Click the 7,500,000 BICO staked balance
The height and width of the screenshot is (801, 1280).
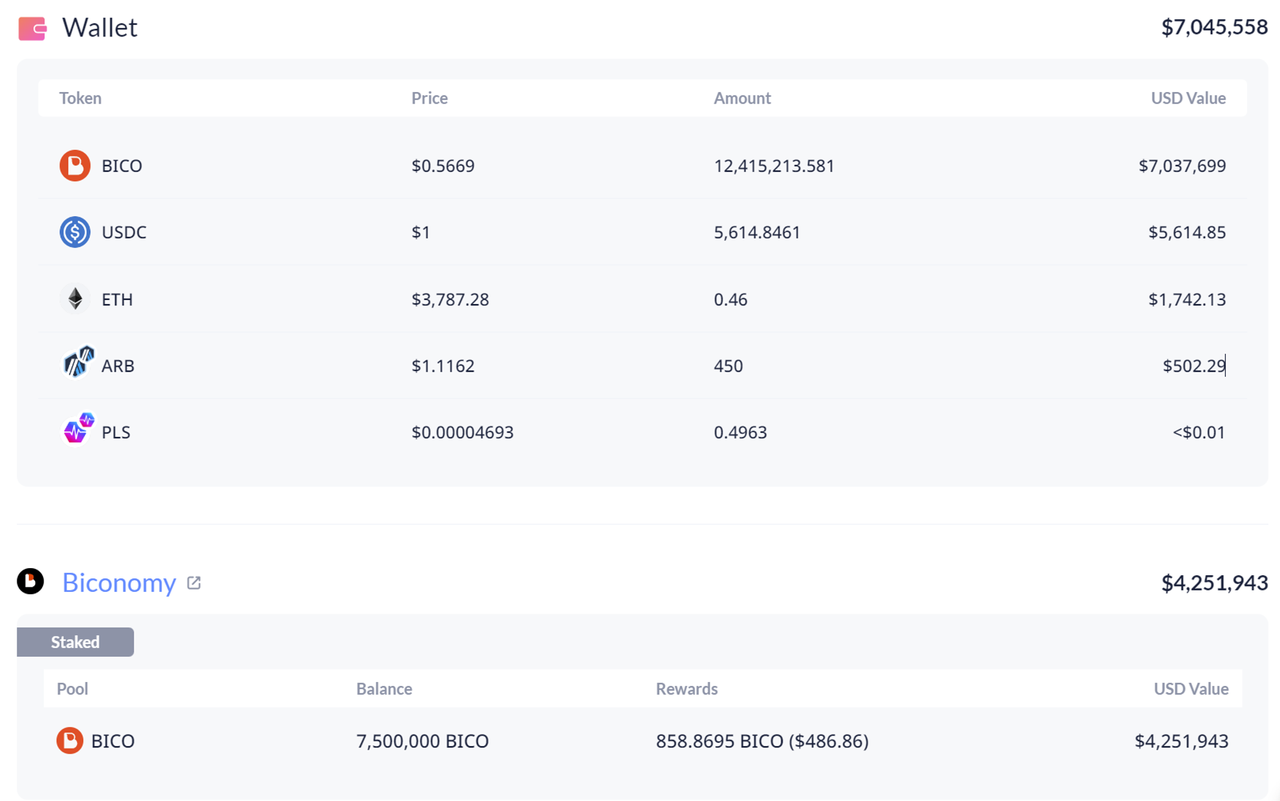coord(422,741)
